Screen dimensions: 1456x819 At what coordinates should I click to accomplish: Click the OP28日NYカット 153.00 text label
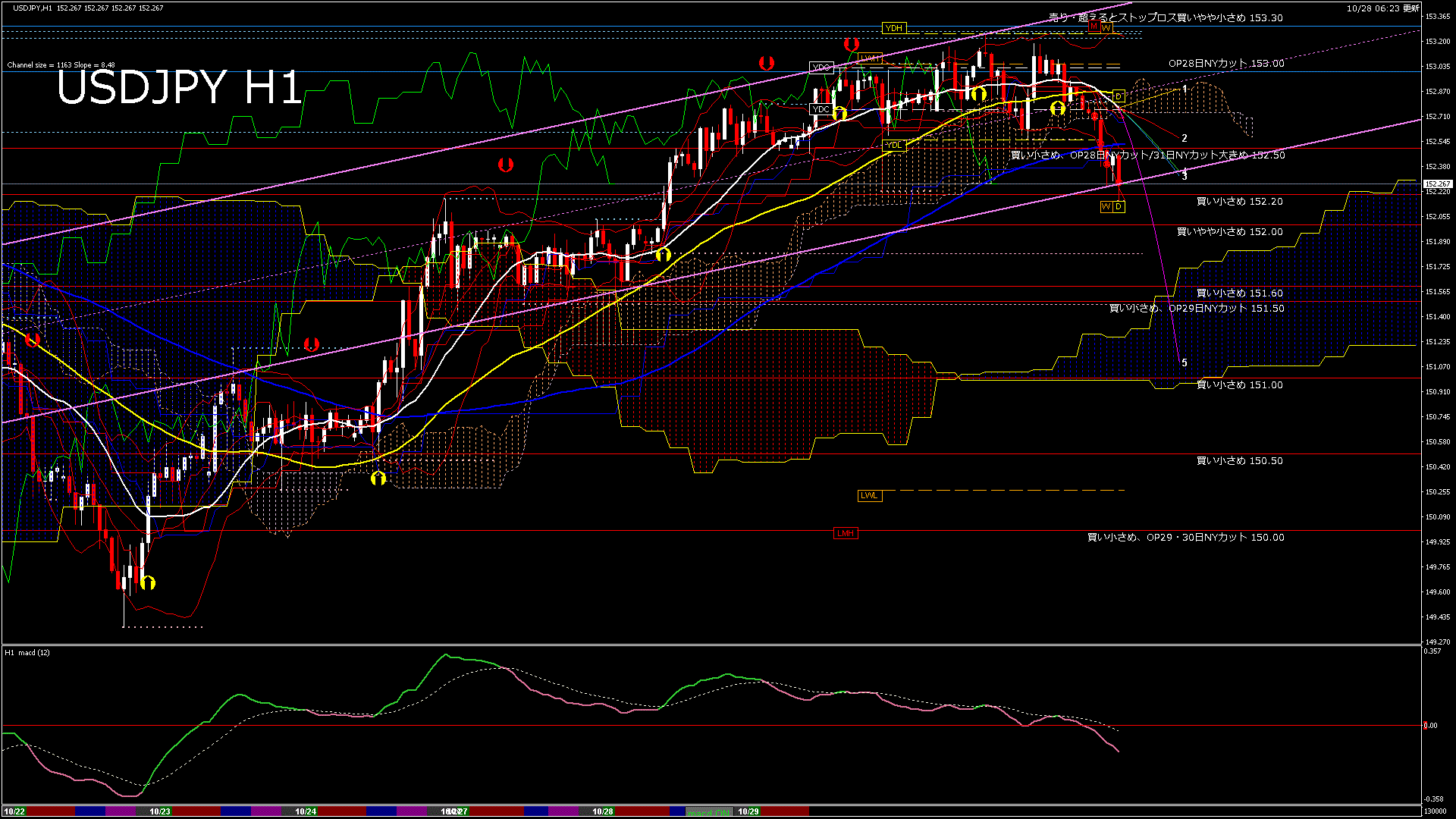point(1226,64)
